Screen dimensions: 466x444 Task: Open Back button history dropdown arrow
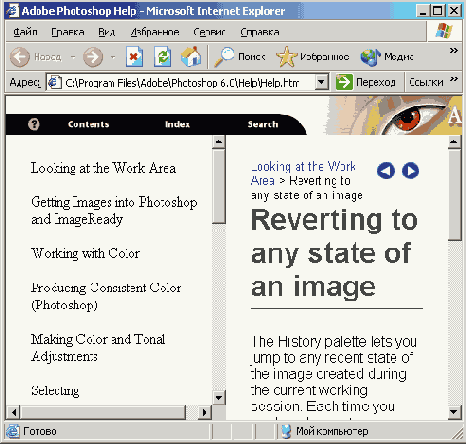click(73, 57)
